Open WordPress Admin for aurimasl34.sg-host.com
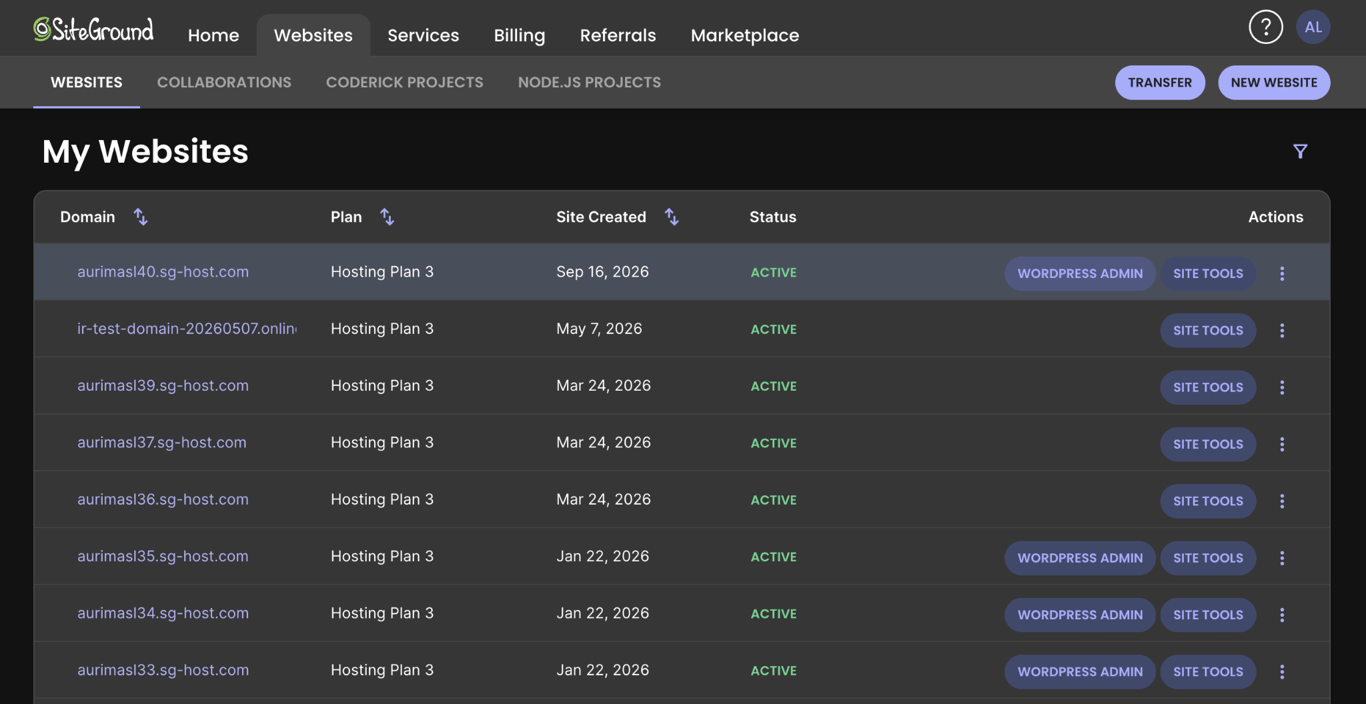 (1080, 615)
